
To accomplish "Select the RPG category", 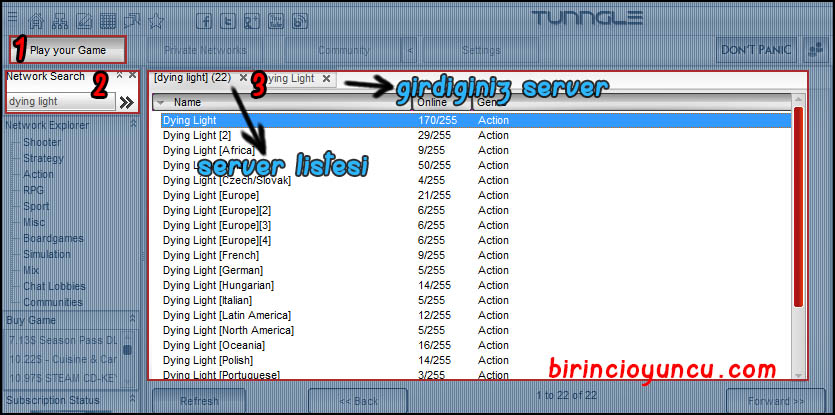I will tap(34, 190).
